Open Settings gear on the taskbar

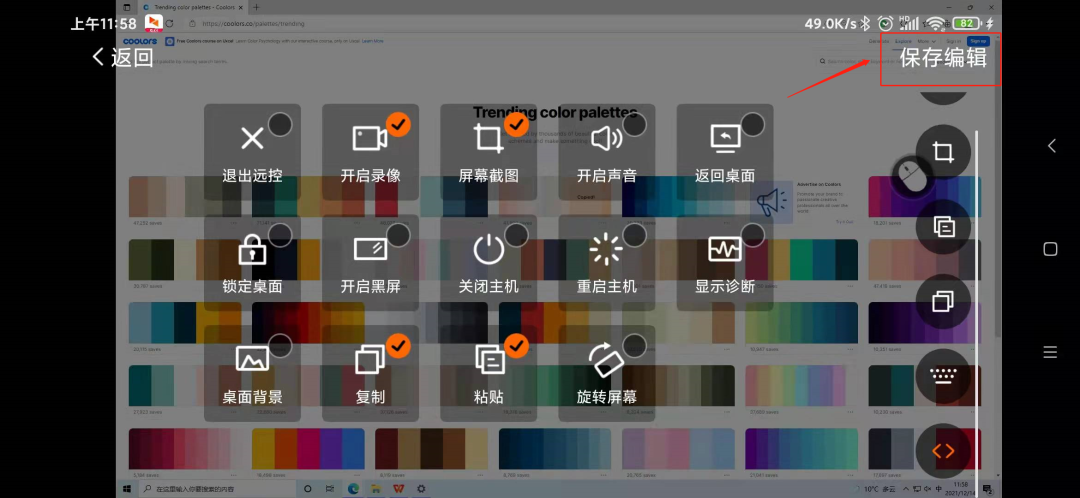(x=421, y=488)
